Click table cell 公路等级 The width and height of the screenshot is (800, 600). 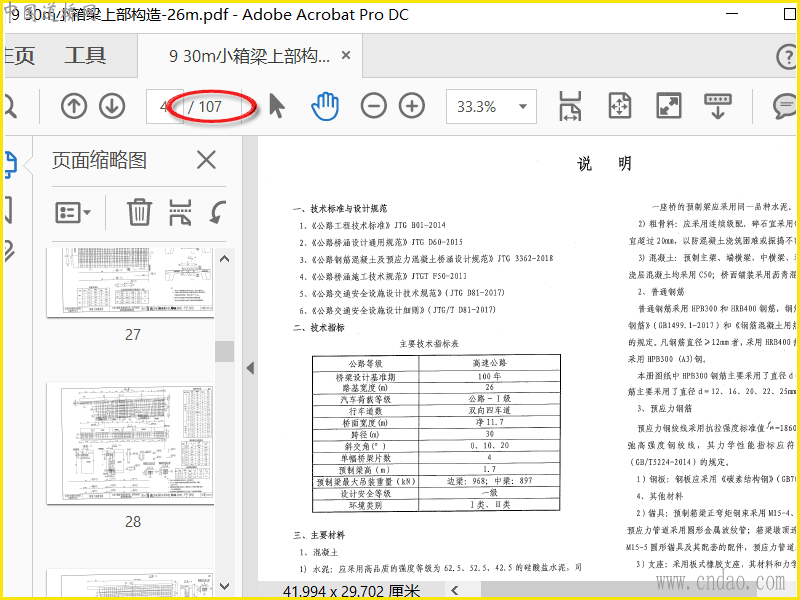[x=365, y=363]
